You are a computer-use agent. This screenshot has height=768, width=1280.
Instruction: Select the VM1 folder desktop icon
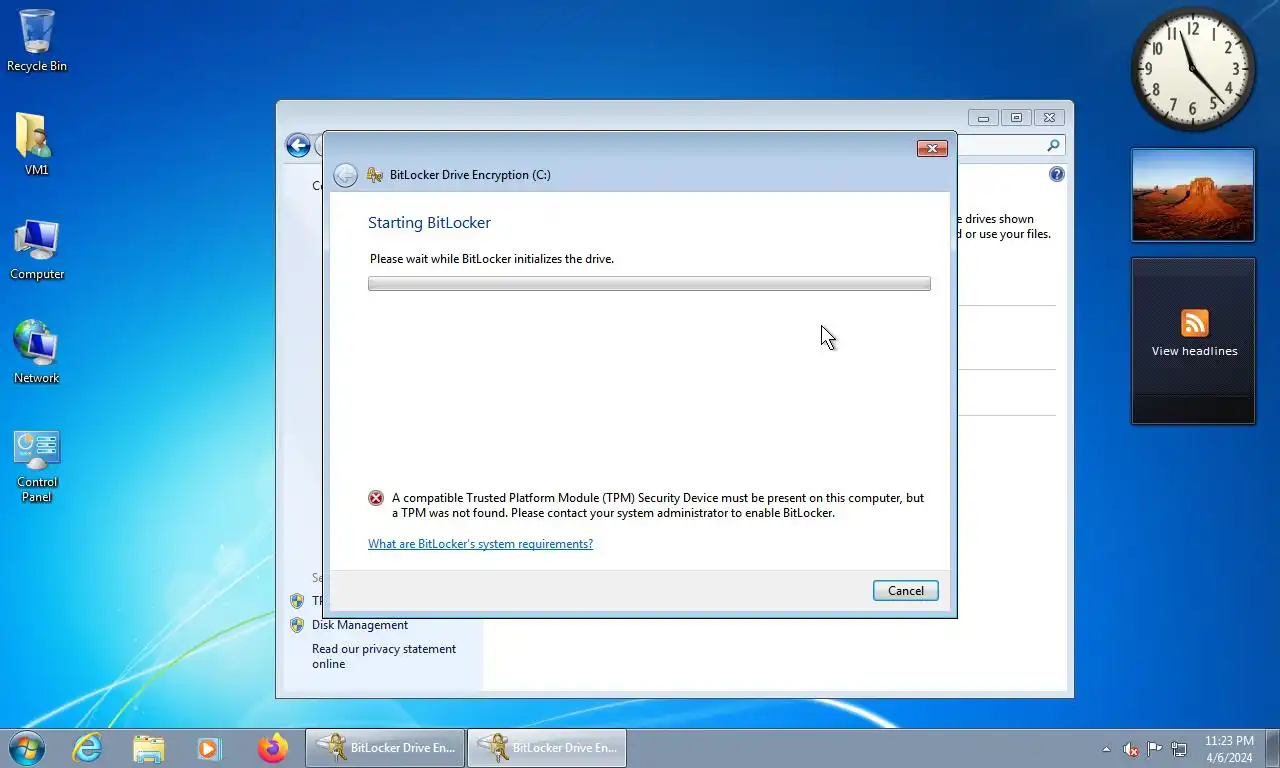coord(36,144)
